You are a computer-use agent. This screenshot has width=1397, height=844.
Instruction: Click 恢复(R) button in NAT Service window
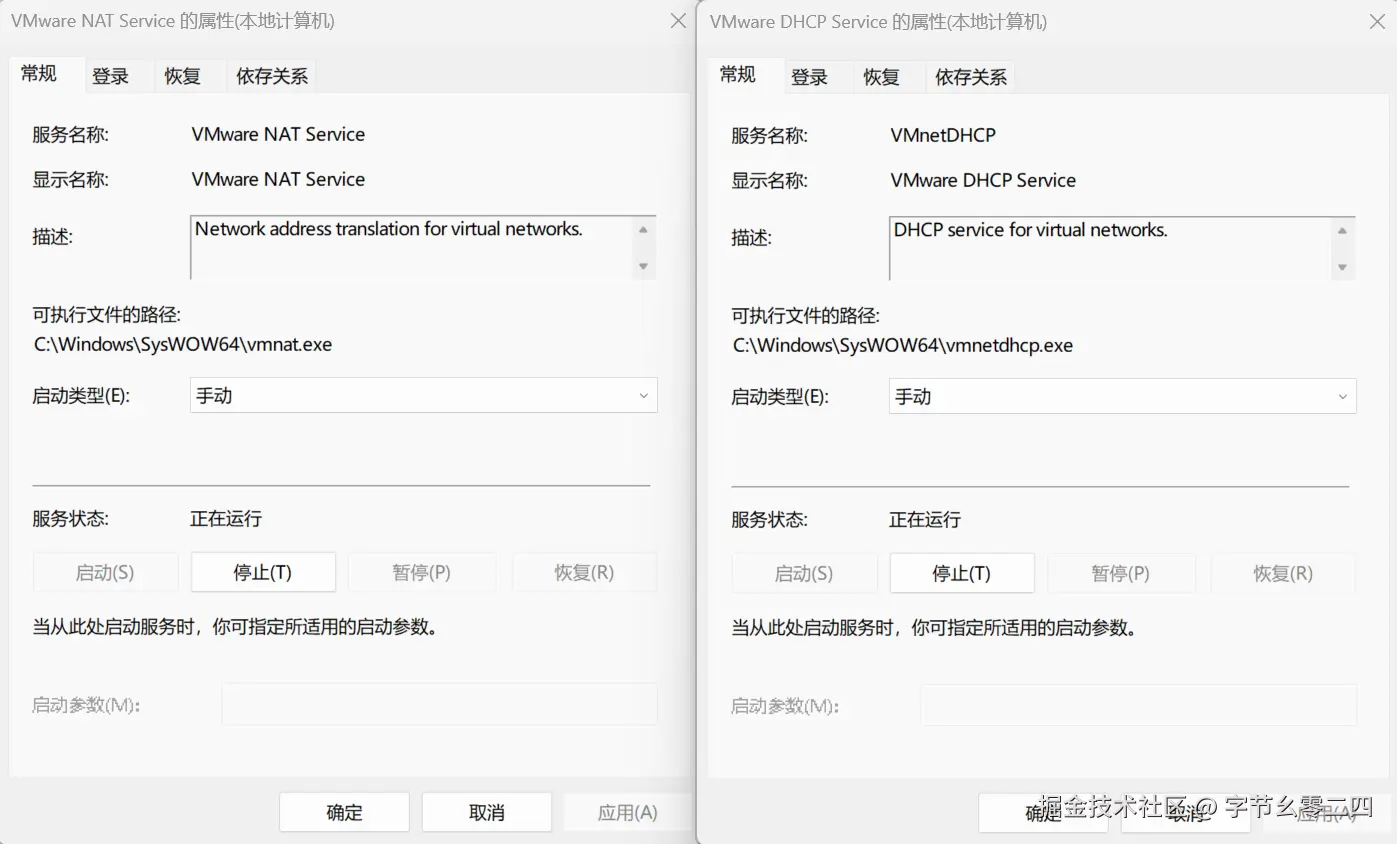click(x=584, y=572)
